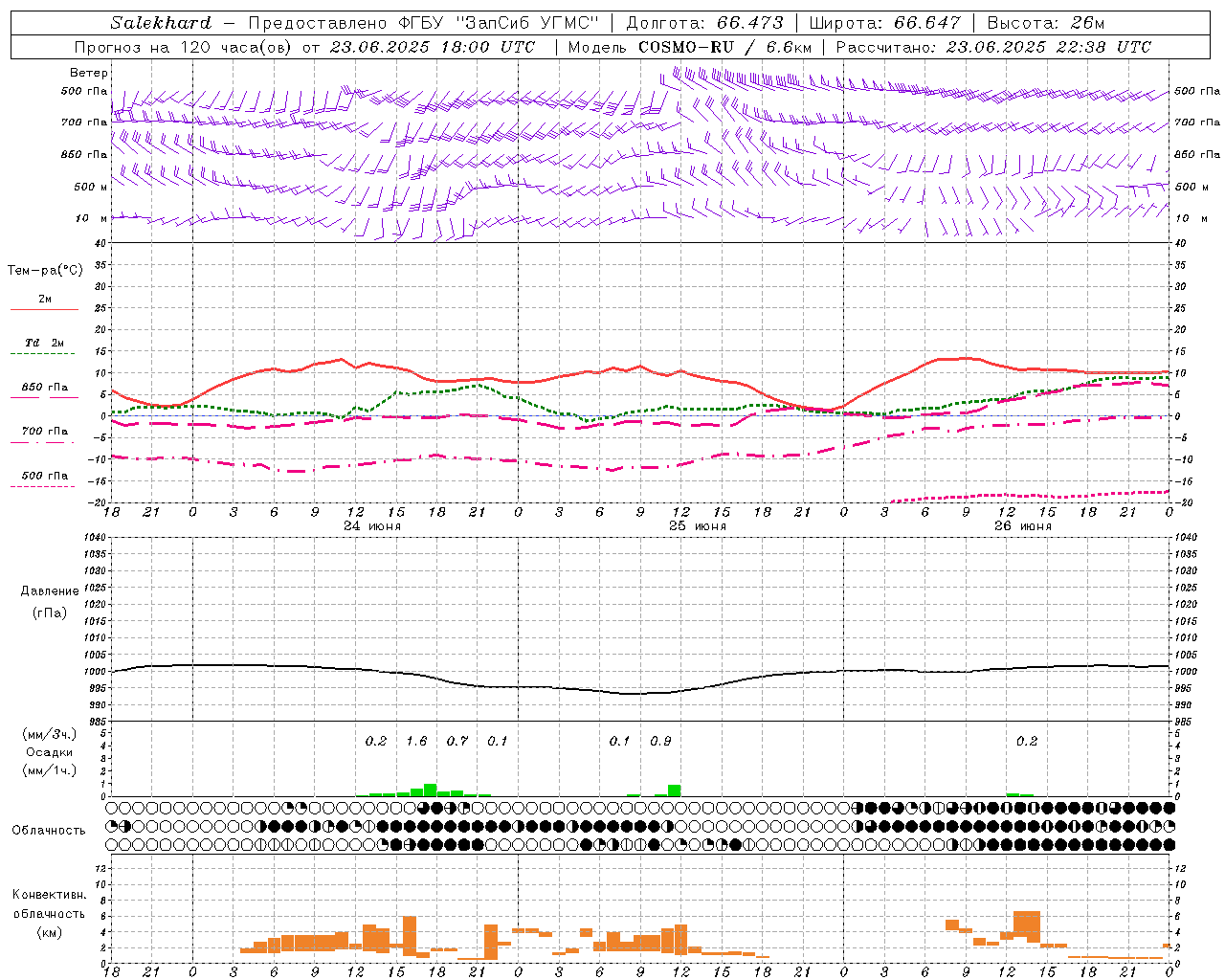Click forecast start time 23.06.2025 18:00 UTC
The width and height of the screenshot is (1225, 980).
point(433,47)
